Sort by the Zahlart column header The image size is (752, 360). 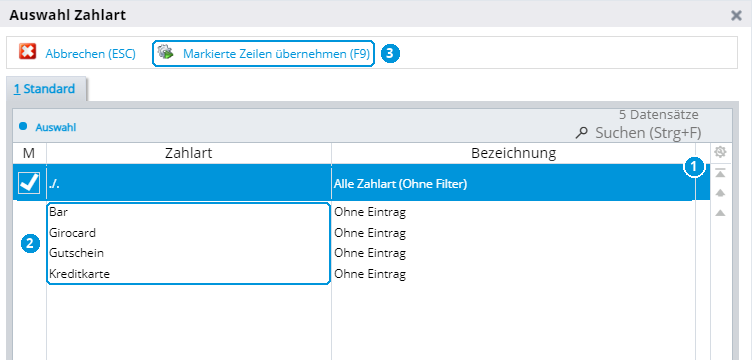[188, 153]
